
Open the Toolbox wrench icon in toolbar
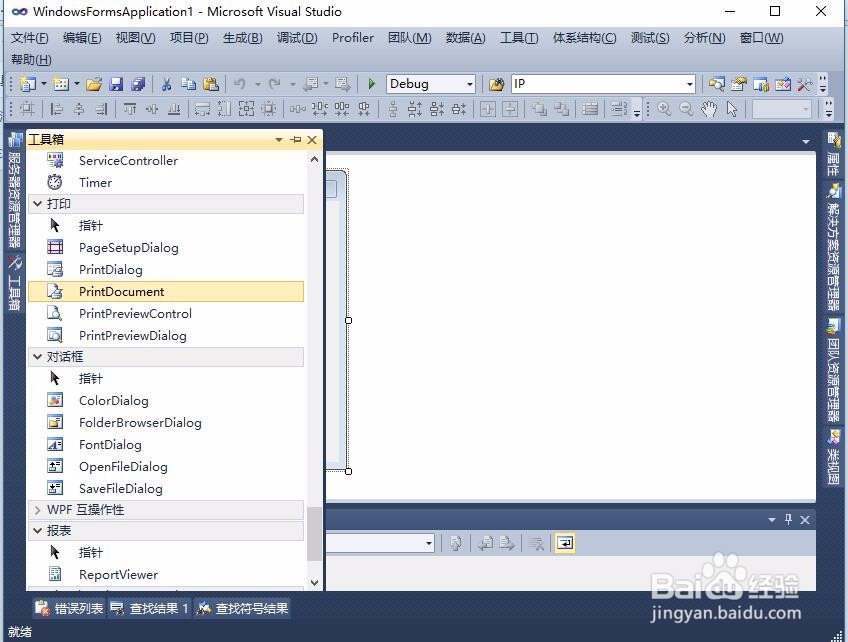pos(805,84)
